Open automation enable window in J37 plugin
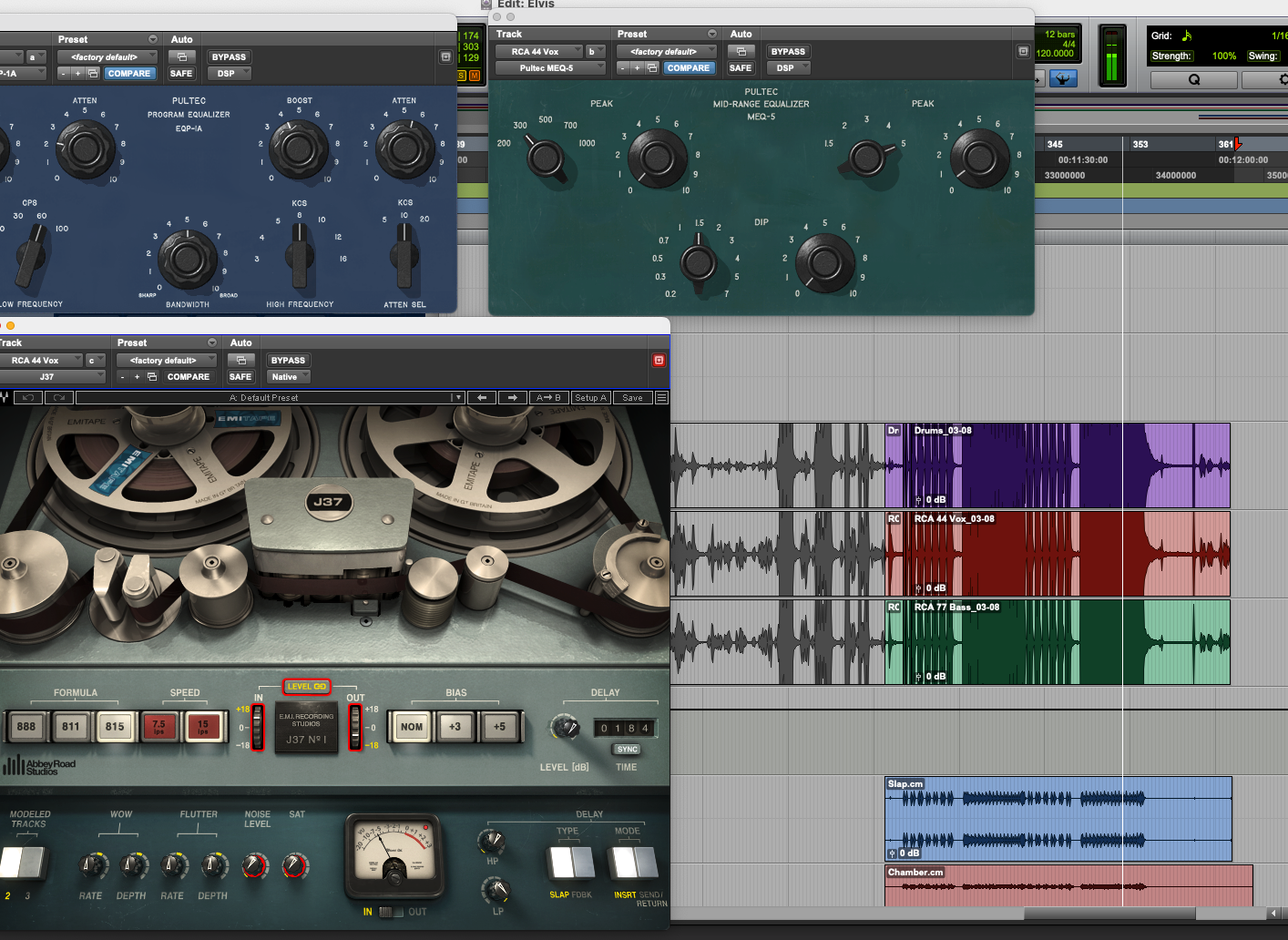This screenshot has width=1288, height=940. (241, 361)
